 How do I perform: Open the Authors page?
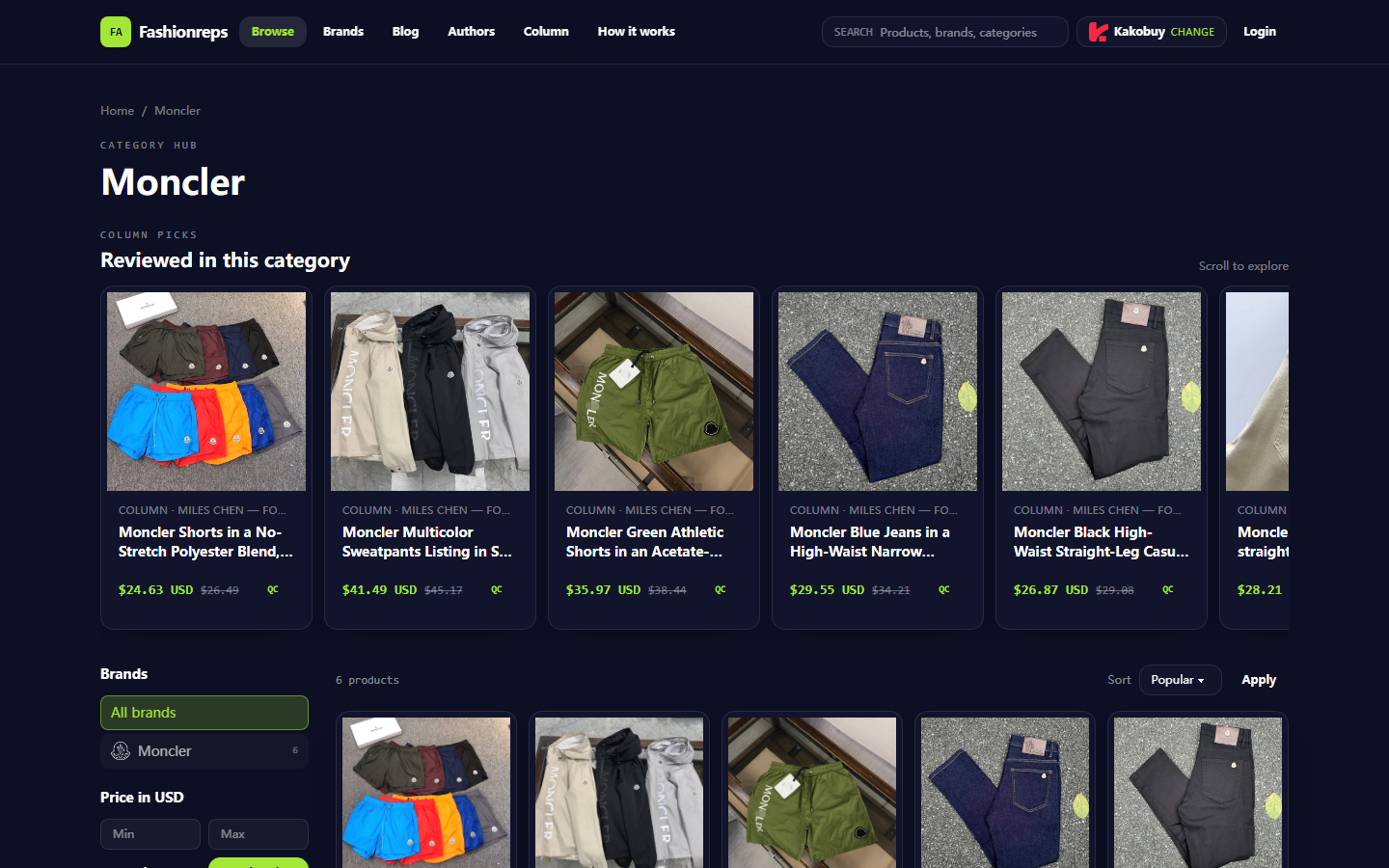coord(471,32)
